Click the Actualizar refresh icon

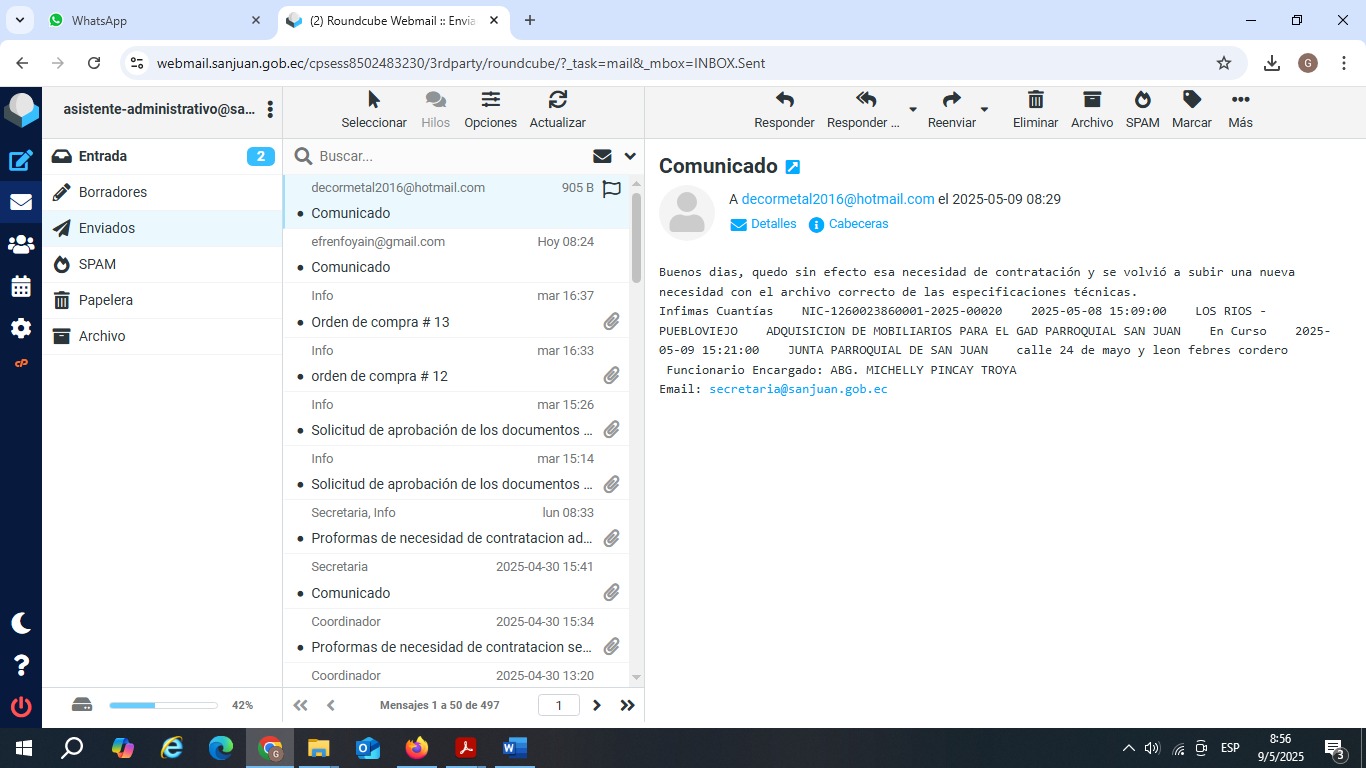point(557,100)
